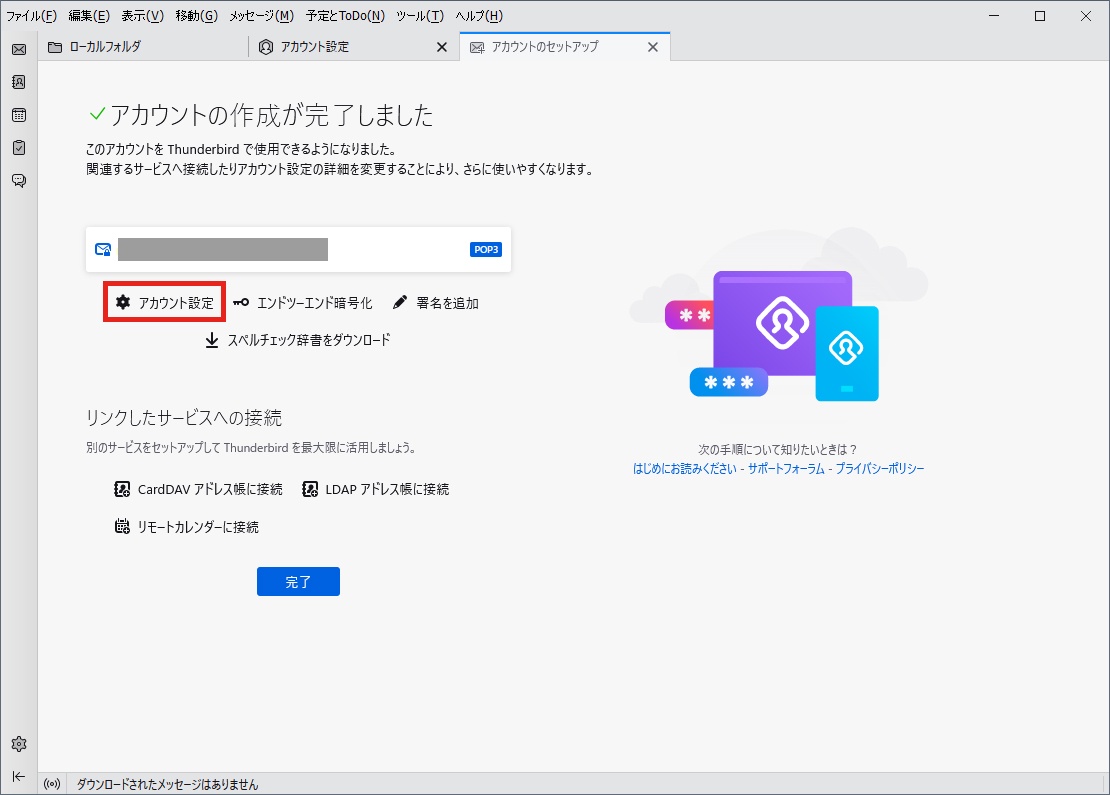The width and height of the screenshot is (1110, 795).
Task: Open Settings gear at sidebar bottom
Action: pyautogui.click(x=19, y=744)
